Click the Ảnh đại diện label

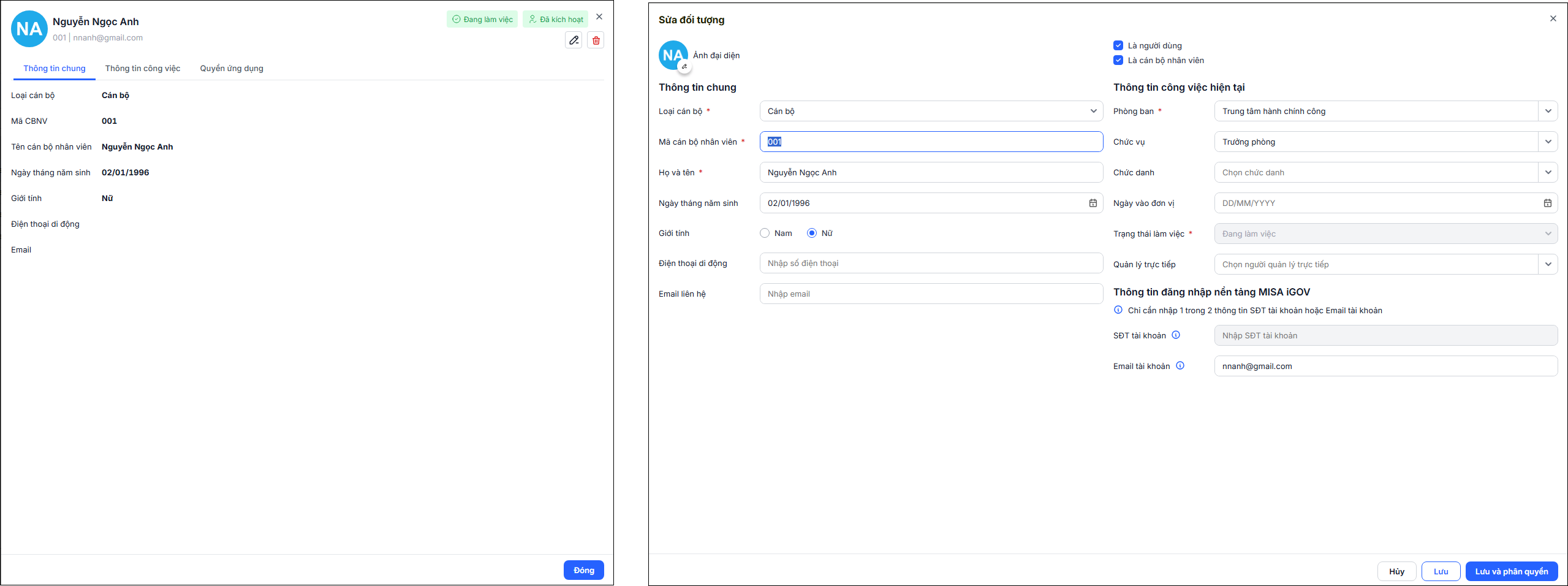coord(716,56)
